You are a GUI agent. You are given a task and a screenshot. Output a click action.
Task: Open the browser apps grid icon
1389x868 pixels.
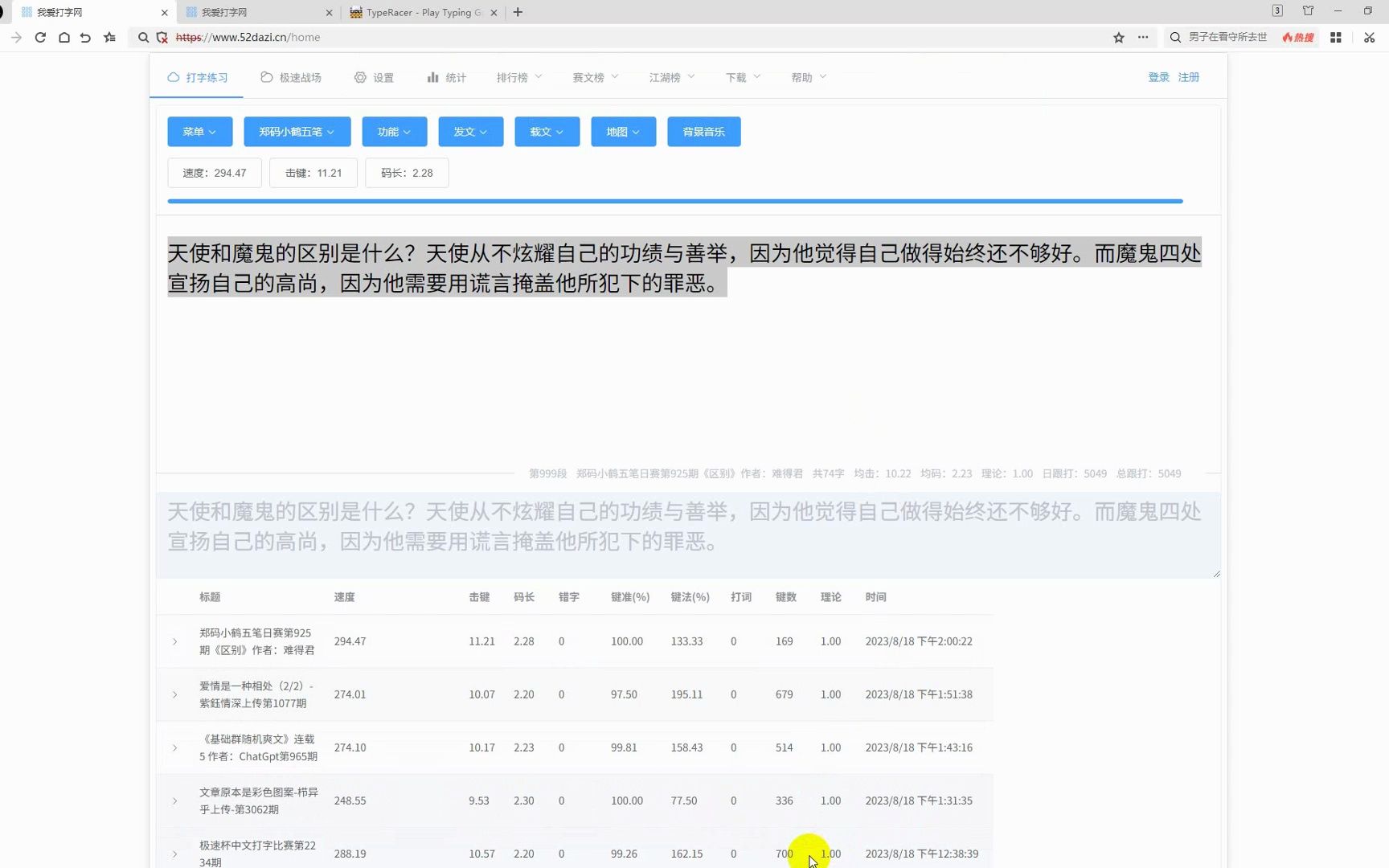(x=1336, y=37)
